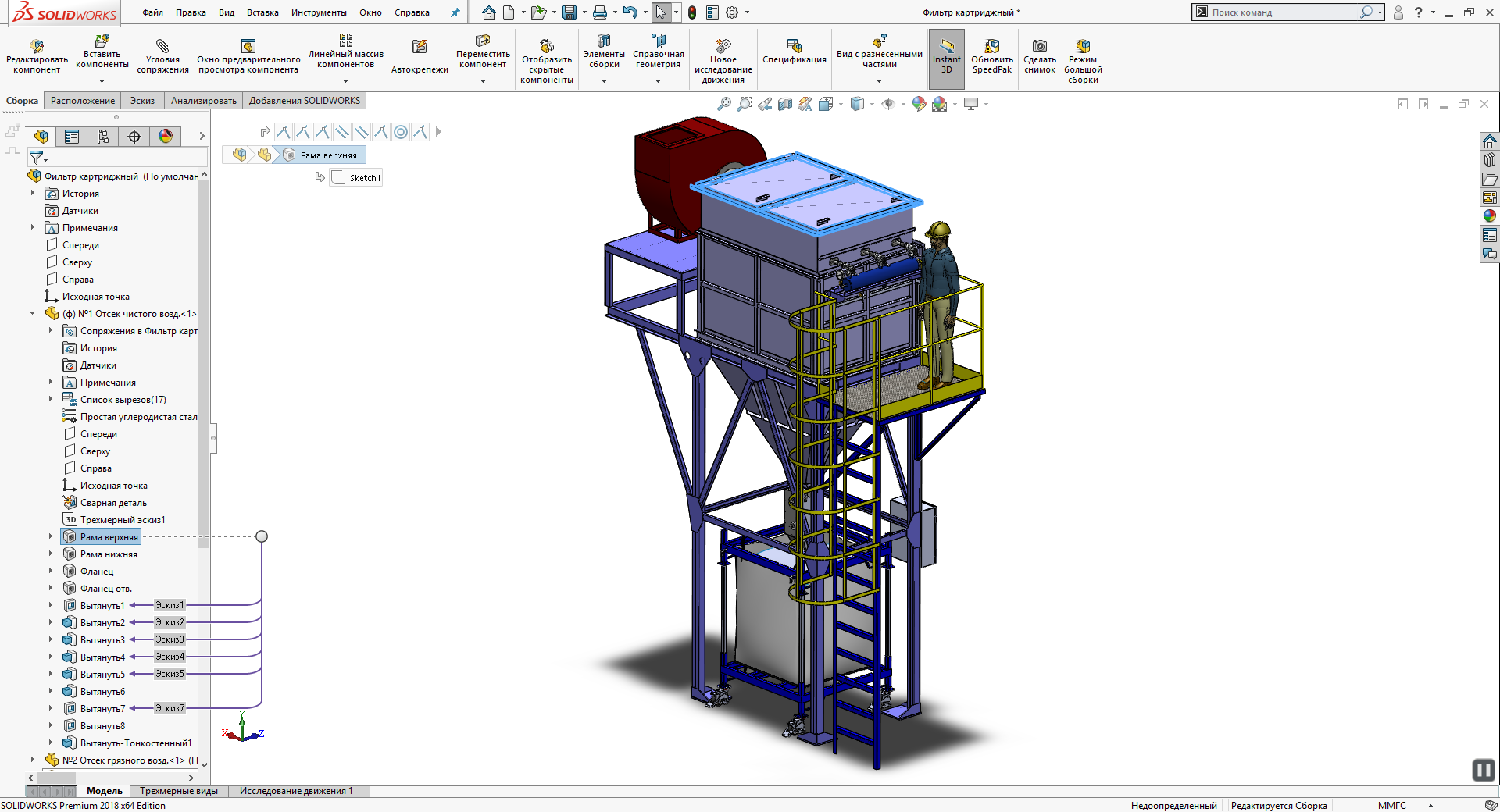Click Обновить SpeedPak icon
Image resolution: width=1500 pixels, height=812 pixels.
click(x=991, y=57)
